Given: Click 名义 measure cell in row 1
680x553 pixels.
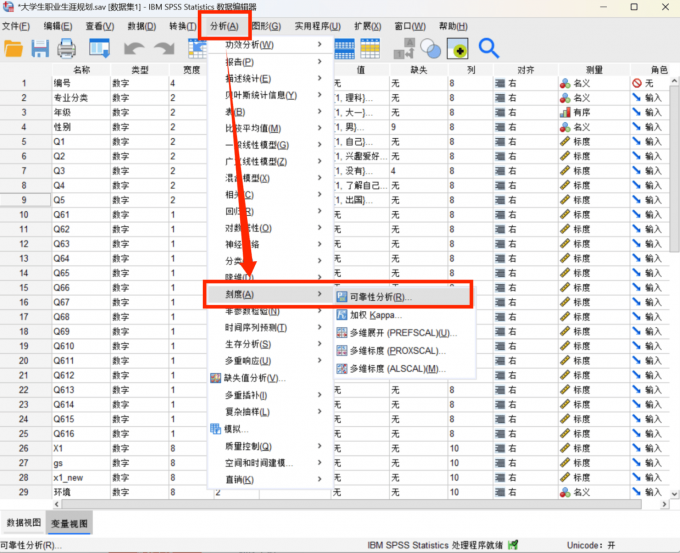Looking at the screenshot, I should coord(594,83).
